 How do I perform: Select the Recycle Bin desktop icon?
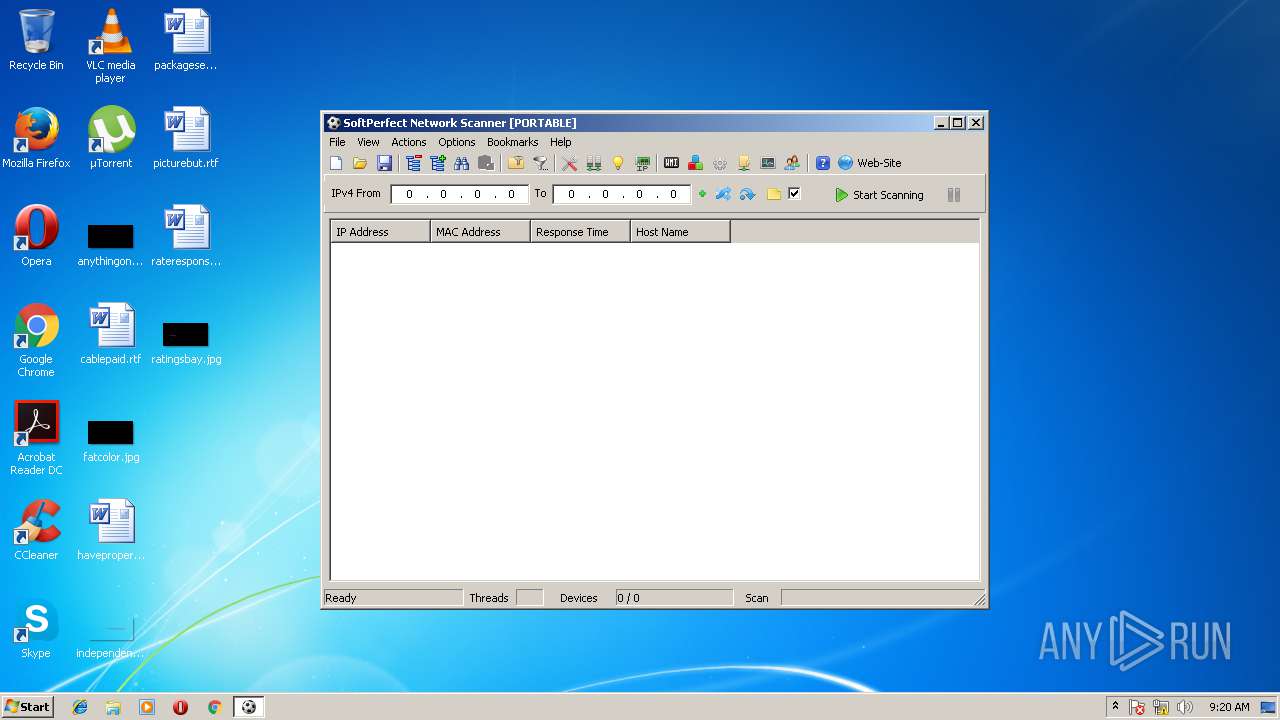(x=36, y=40)
